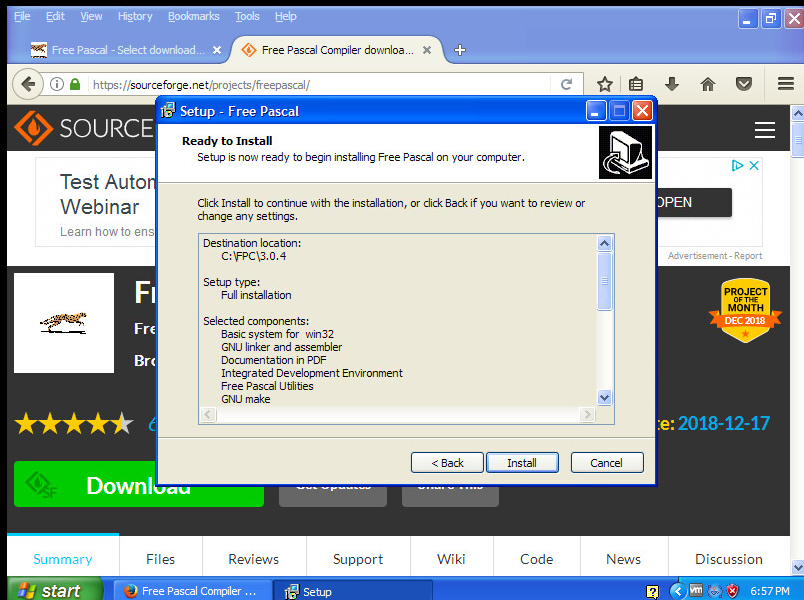Click the Pocket icon in toolbar

click(x=743, y=84)
